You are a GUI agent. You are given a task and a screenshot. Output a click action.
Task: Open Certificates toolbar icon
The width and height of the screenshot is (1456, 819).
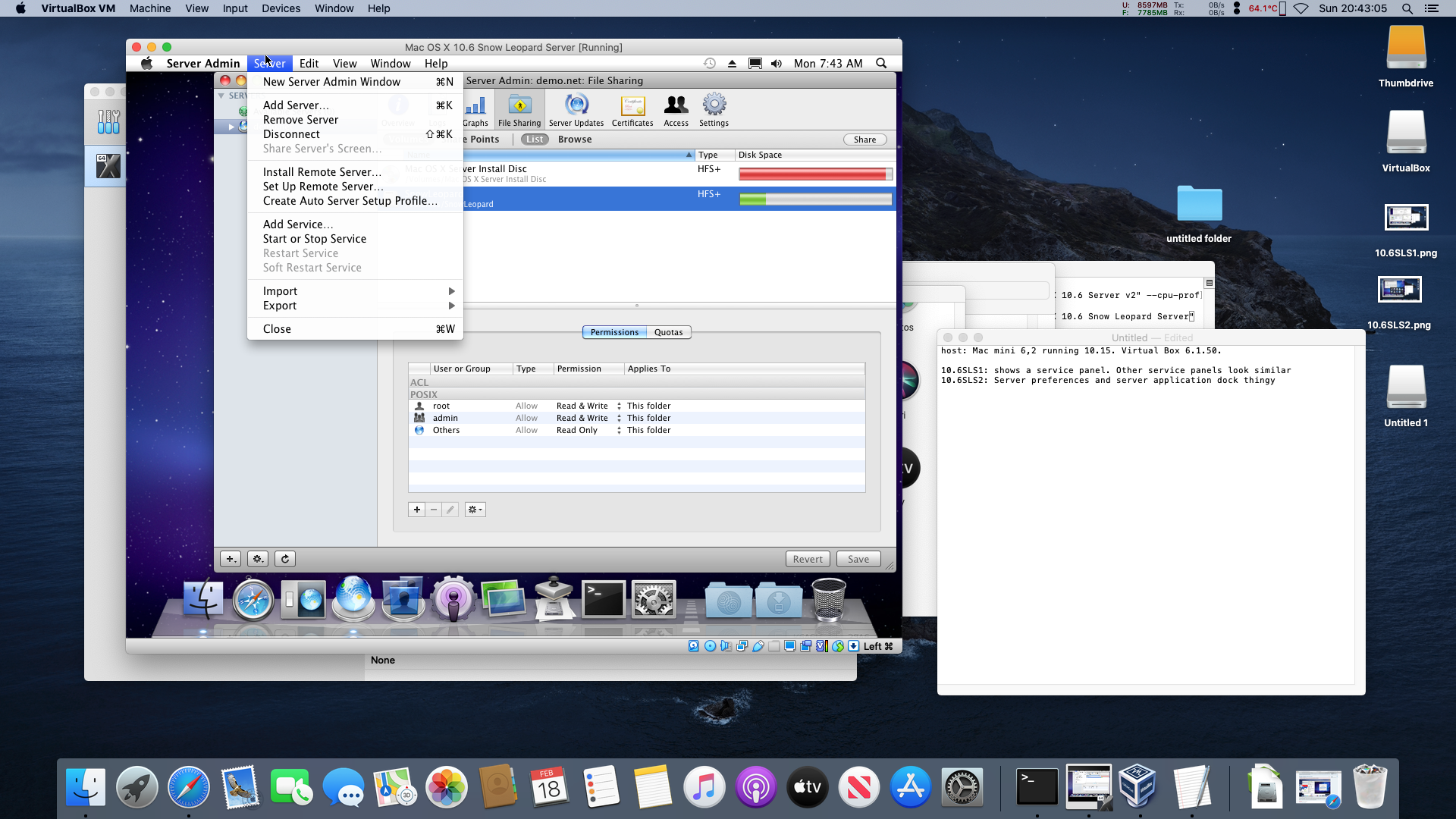[632, 110]
